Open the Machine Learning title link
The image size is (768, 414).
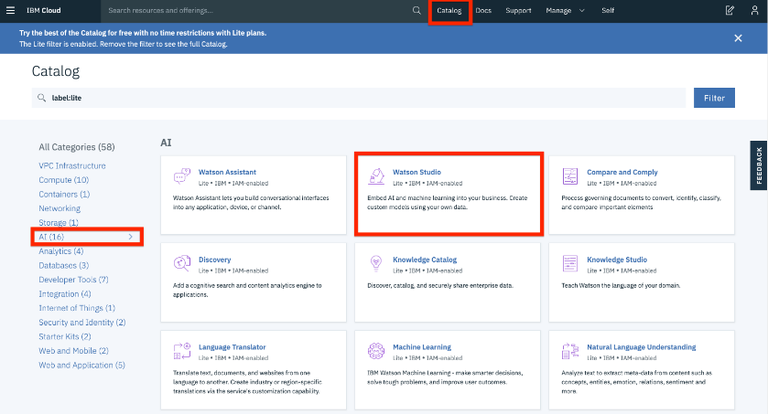pyautogui.click(x=422, y=347)
